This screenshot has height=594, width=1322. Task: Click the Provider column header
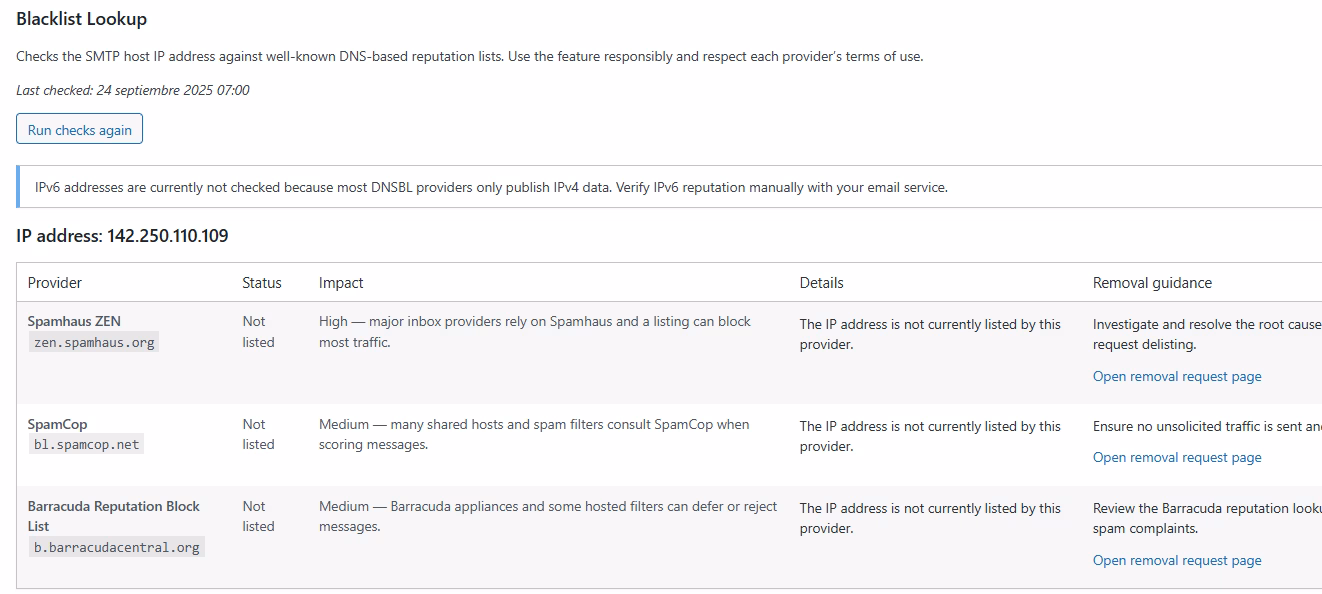coord(55,283)
